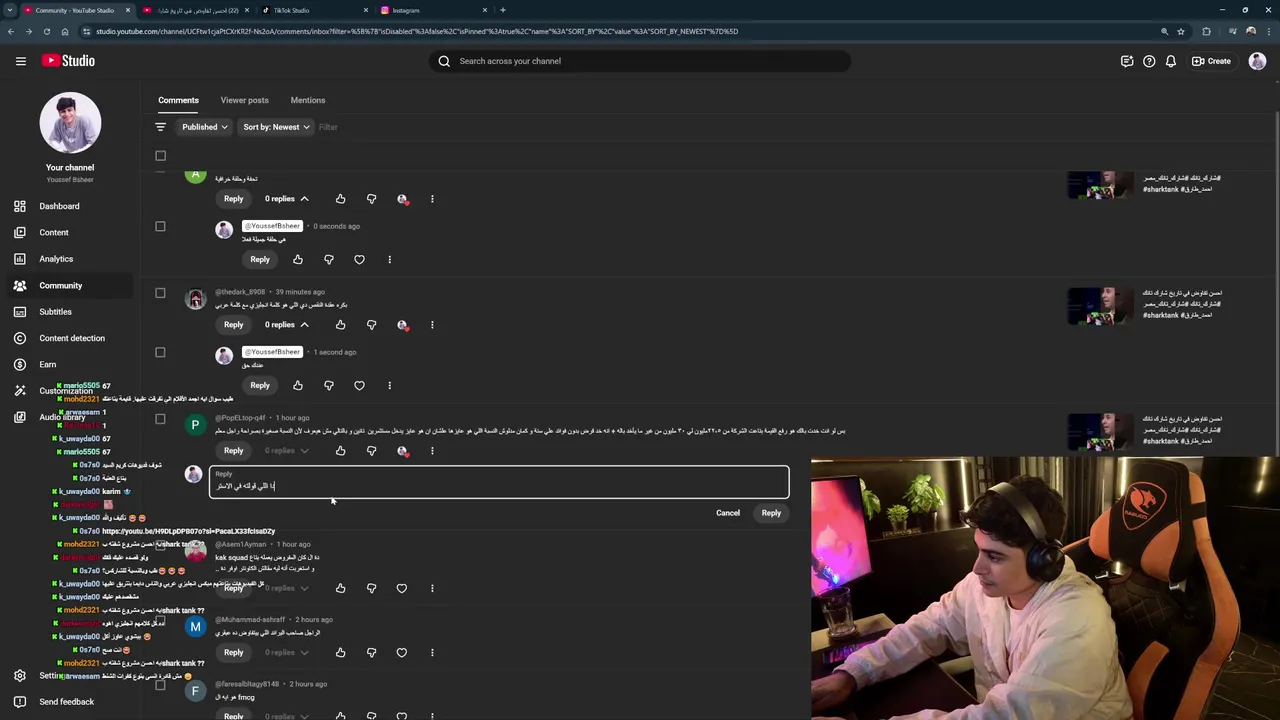
Task: Tick checkbox for the 0 seconds ago reply
Action: [160, 226]
